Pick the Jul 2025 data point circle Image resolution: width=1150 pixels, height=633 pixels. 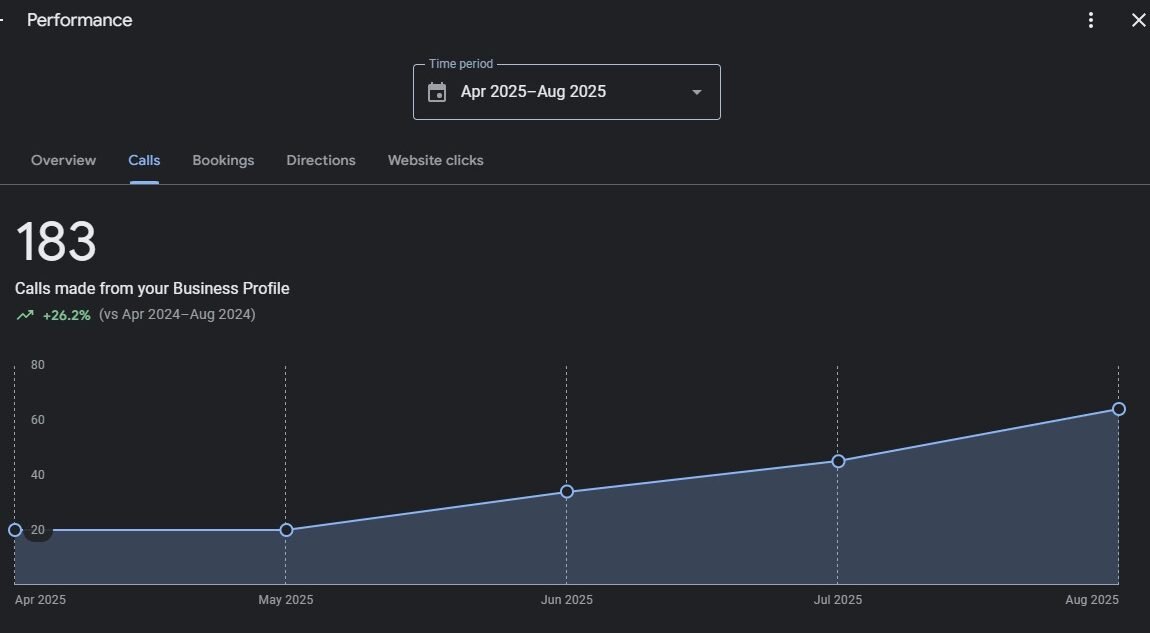click(x=838, y=461)
